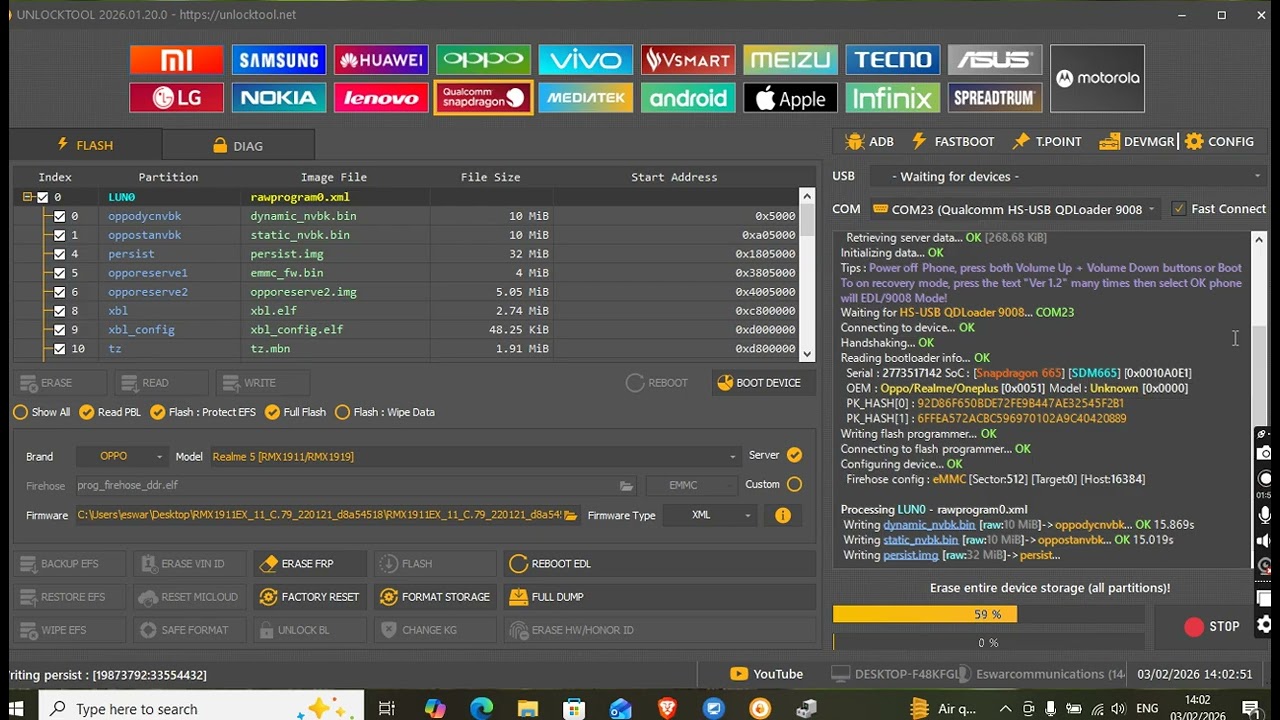
Task: Open Brave browser from the taskbar
Action: click(667, 709)
